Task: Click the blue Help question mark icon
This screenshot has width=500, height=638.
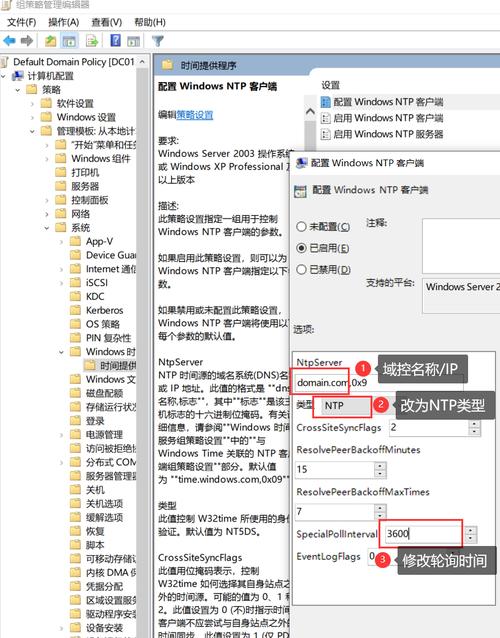Action: 116,40
